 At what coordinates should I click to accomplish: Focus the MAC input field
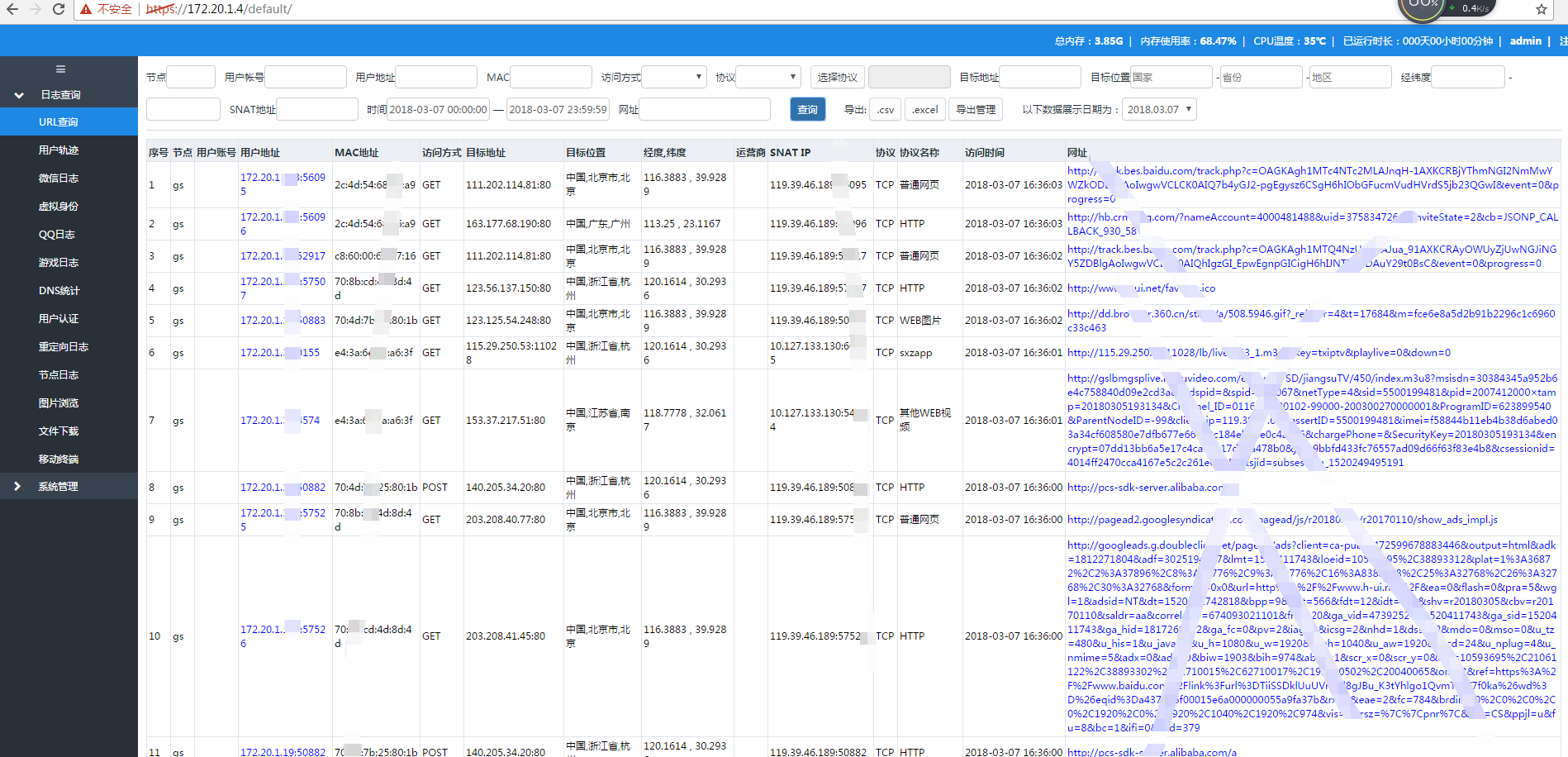point(551,77)
